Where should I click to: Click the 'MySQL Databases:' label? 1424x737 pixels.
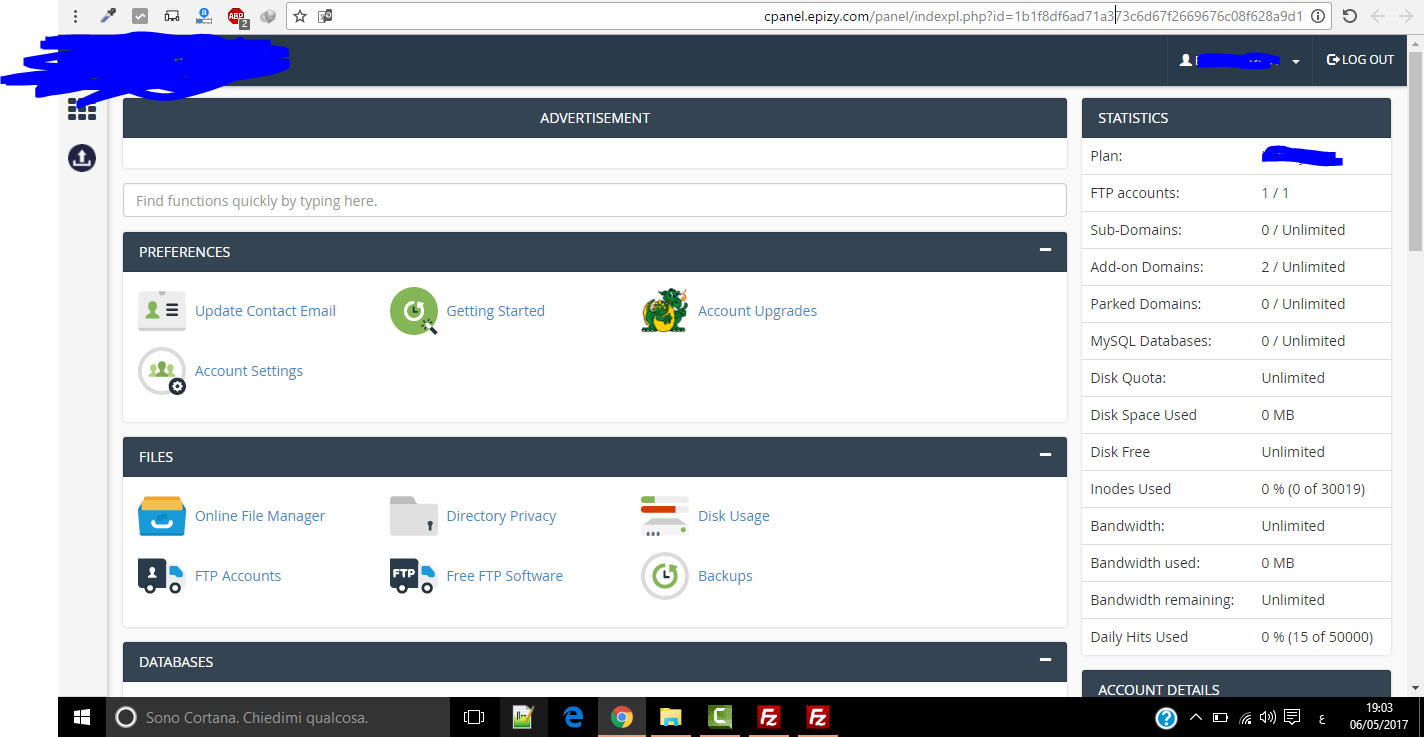[1150, 341]
